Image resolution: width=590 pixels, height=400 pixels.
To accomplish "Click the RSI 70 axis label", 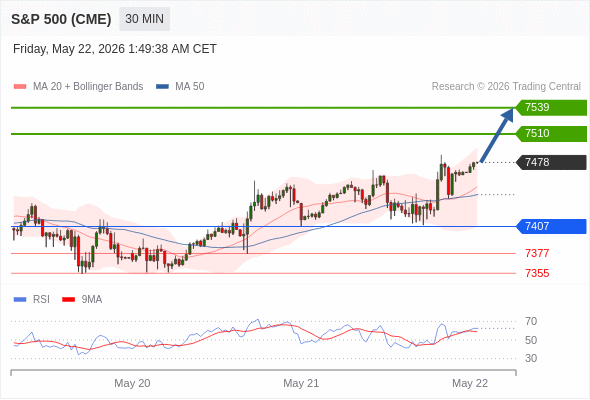I will coord(531,321).
